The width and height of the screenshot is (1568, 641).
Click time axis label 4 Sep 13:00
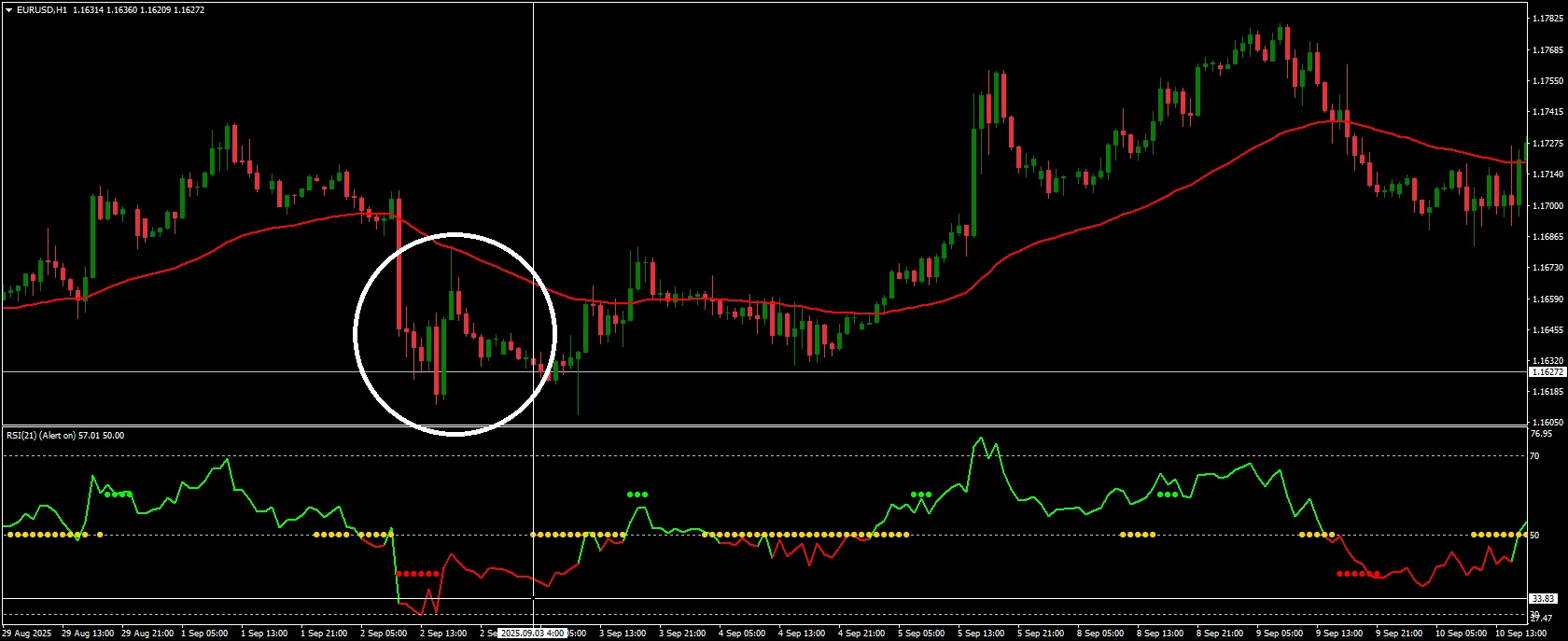click(803, 634)
